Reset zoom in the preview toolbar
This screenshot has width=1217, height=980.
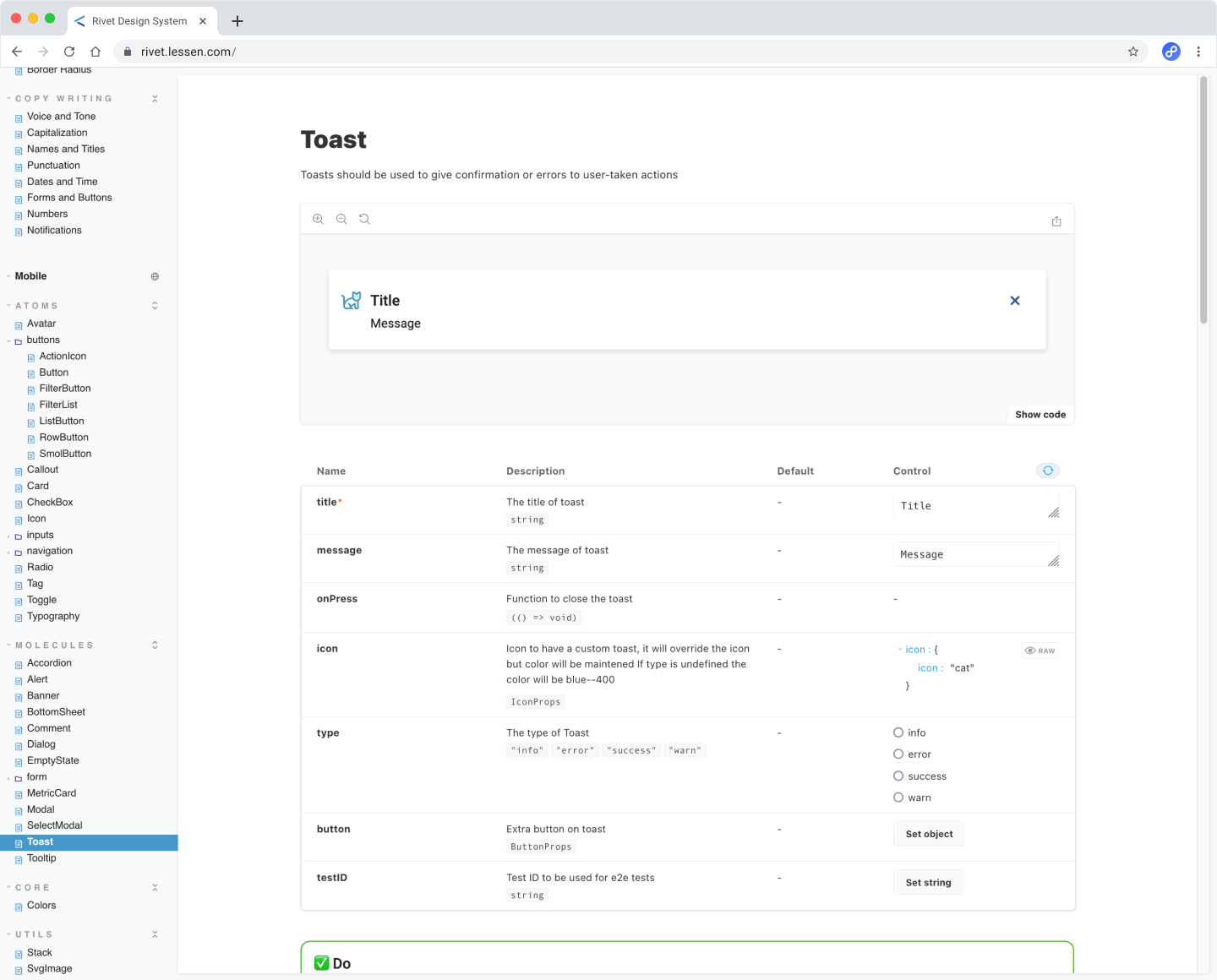pos(364,219)
